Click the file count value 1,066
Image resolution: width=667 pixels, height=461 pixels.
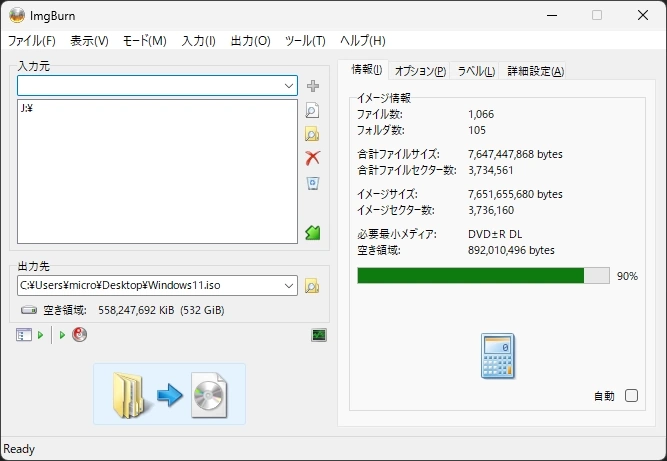tap(481, 114)
